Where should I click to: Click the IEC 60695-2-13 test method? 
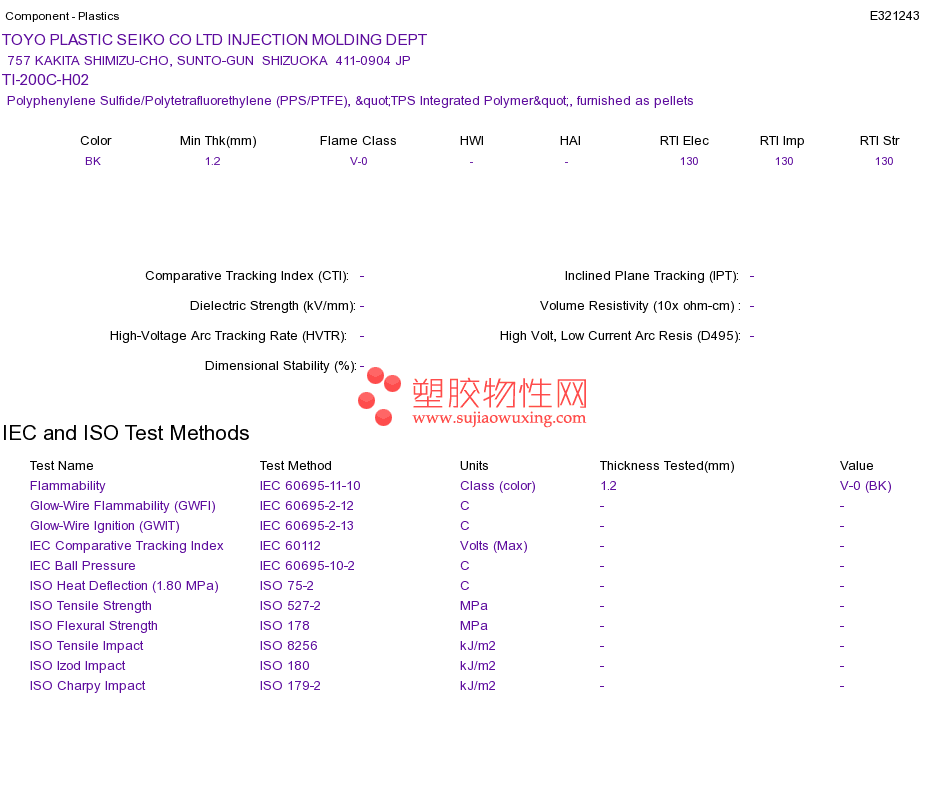307,525
